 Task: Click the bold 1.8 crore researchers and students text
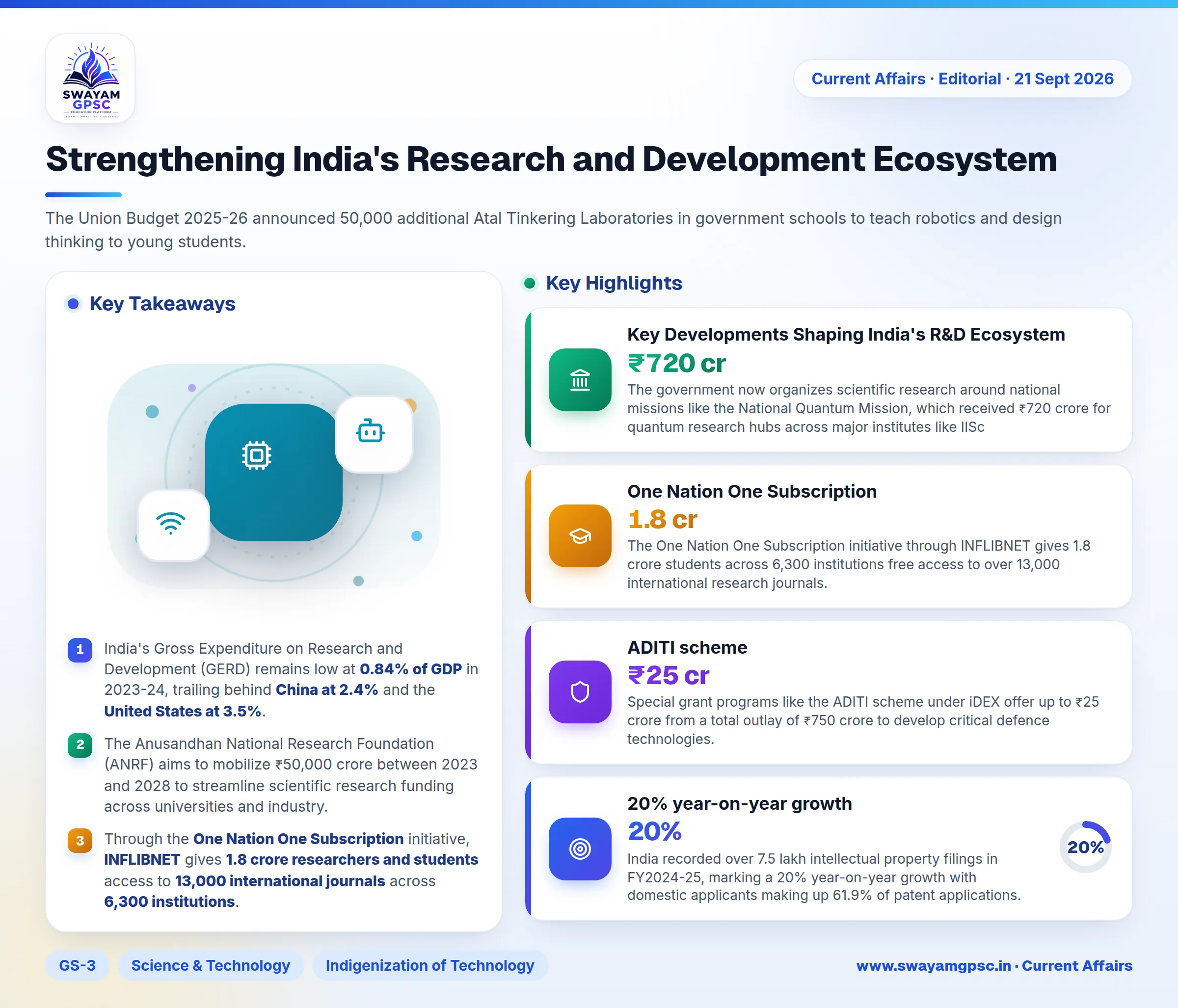tap(352, 860)
